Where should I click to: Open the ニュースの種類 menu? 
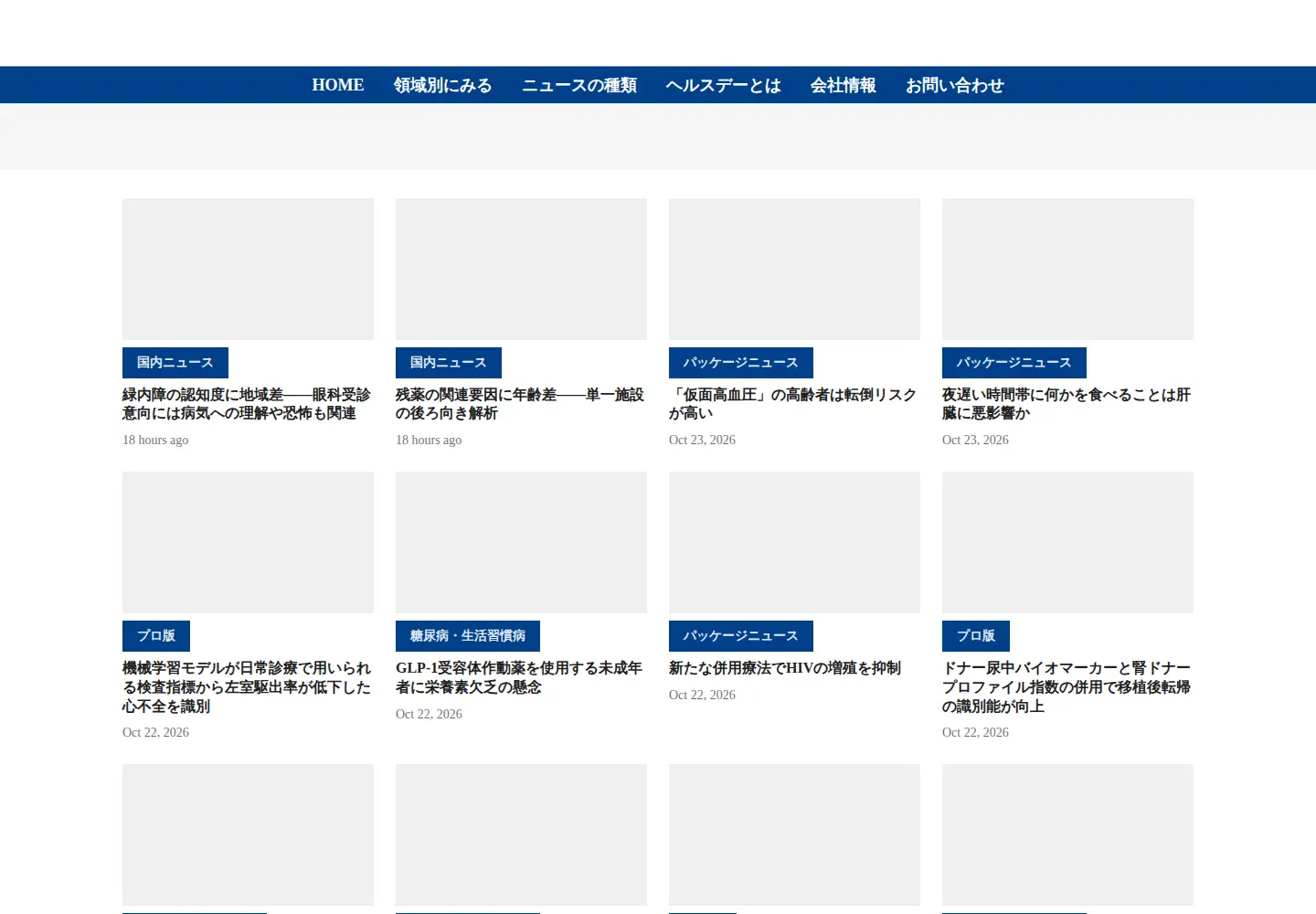579,85
